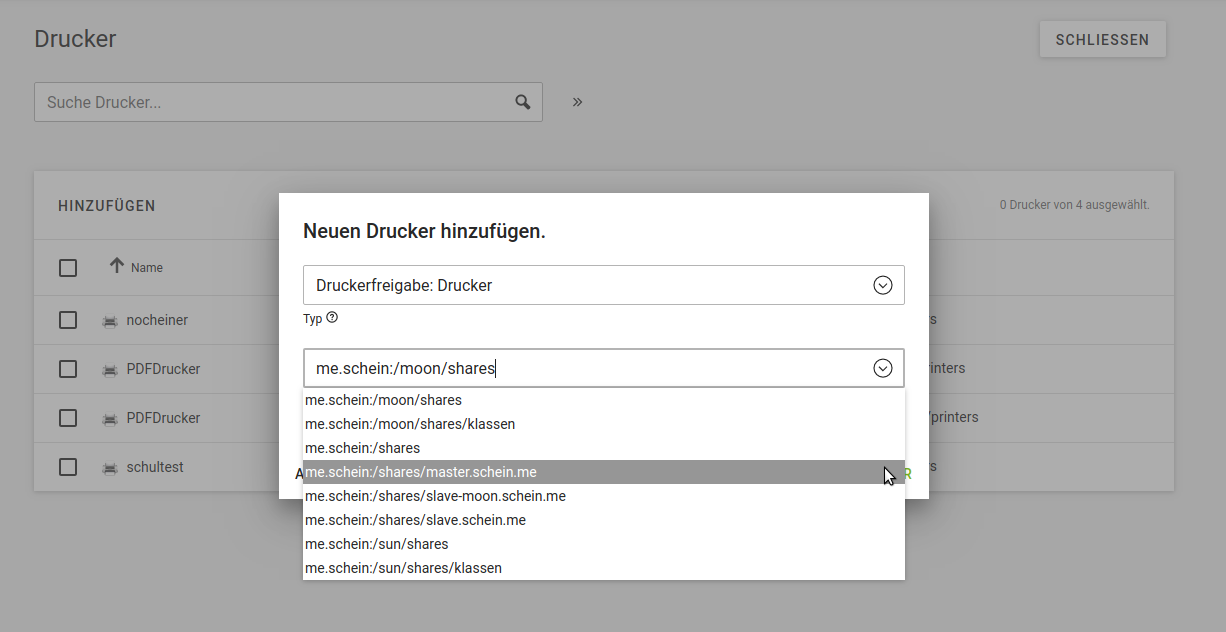Image resolution: width=1226 pixels, height=632 pixels.
Task: Click the sort arrow beside Name column
Action: [x=117, y=266]
